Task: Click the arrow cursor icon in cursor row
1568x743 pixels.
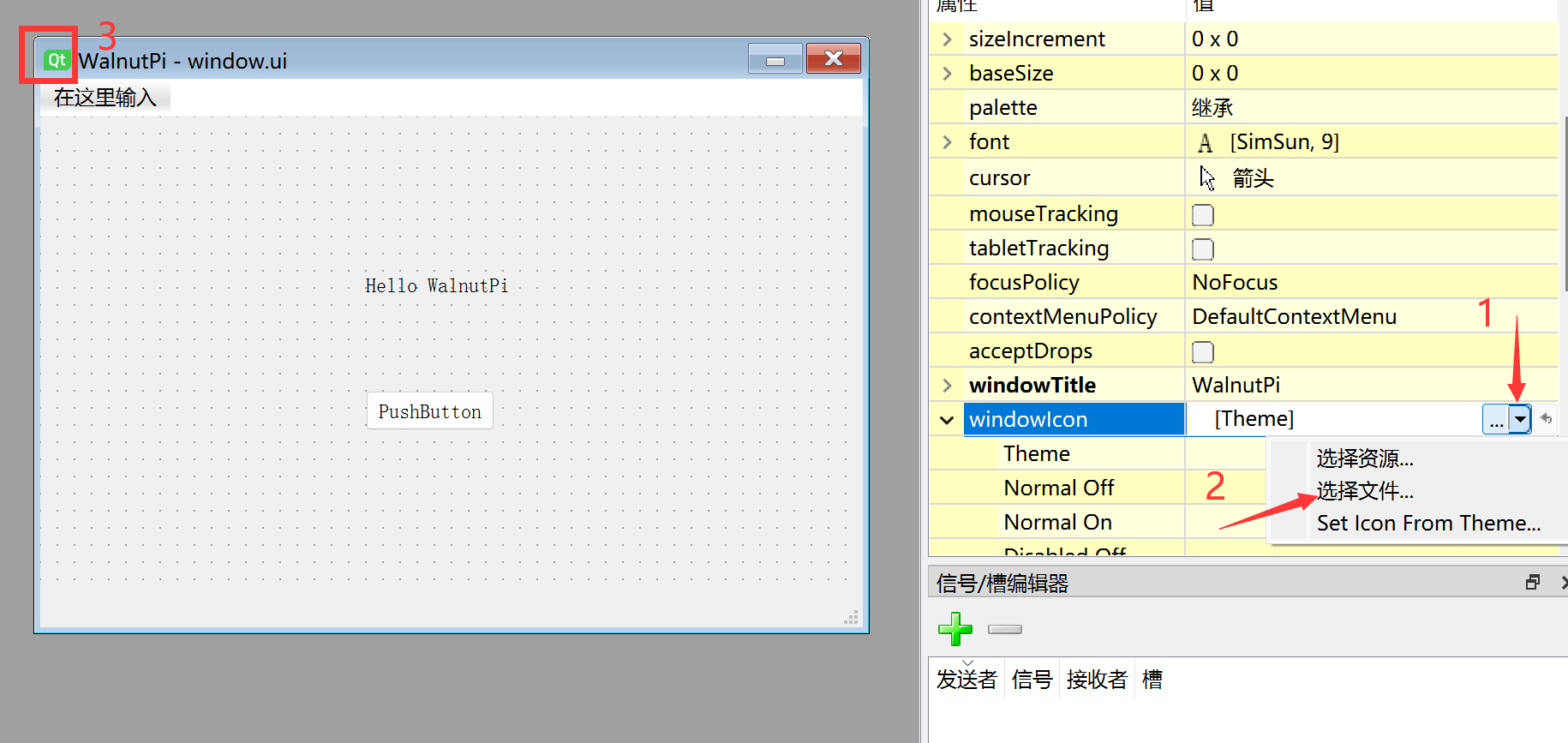Action: pyautogui.click(x=1207, y=177)
